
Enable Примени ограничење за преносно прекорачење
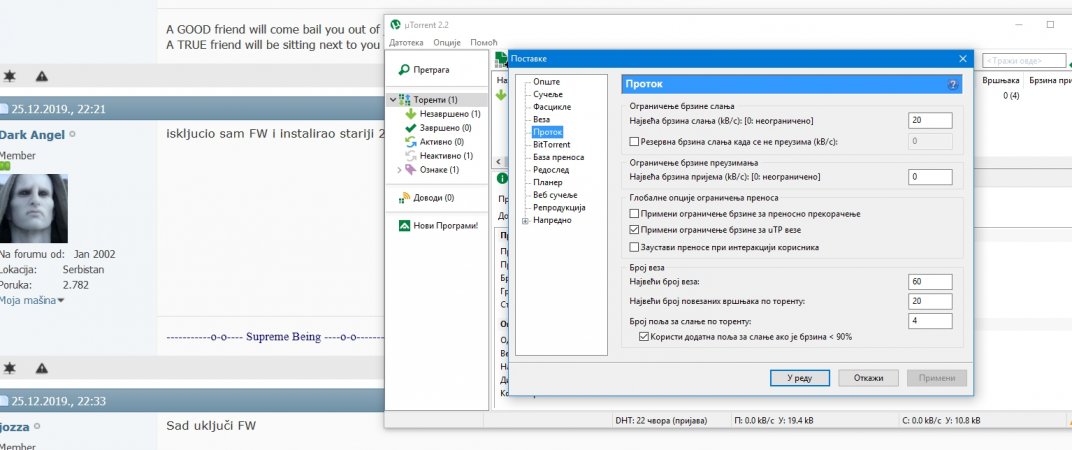(634, 214)
